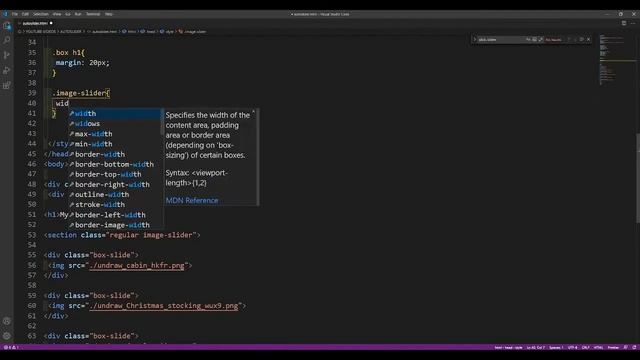Go to previous match in find widget
This screenshot has height=360, width=640.
(569, 40)
